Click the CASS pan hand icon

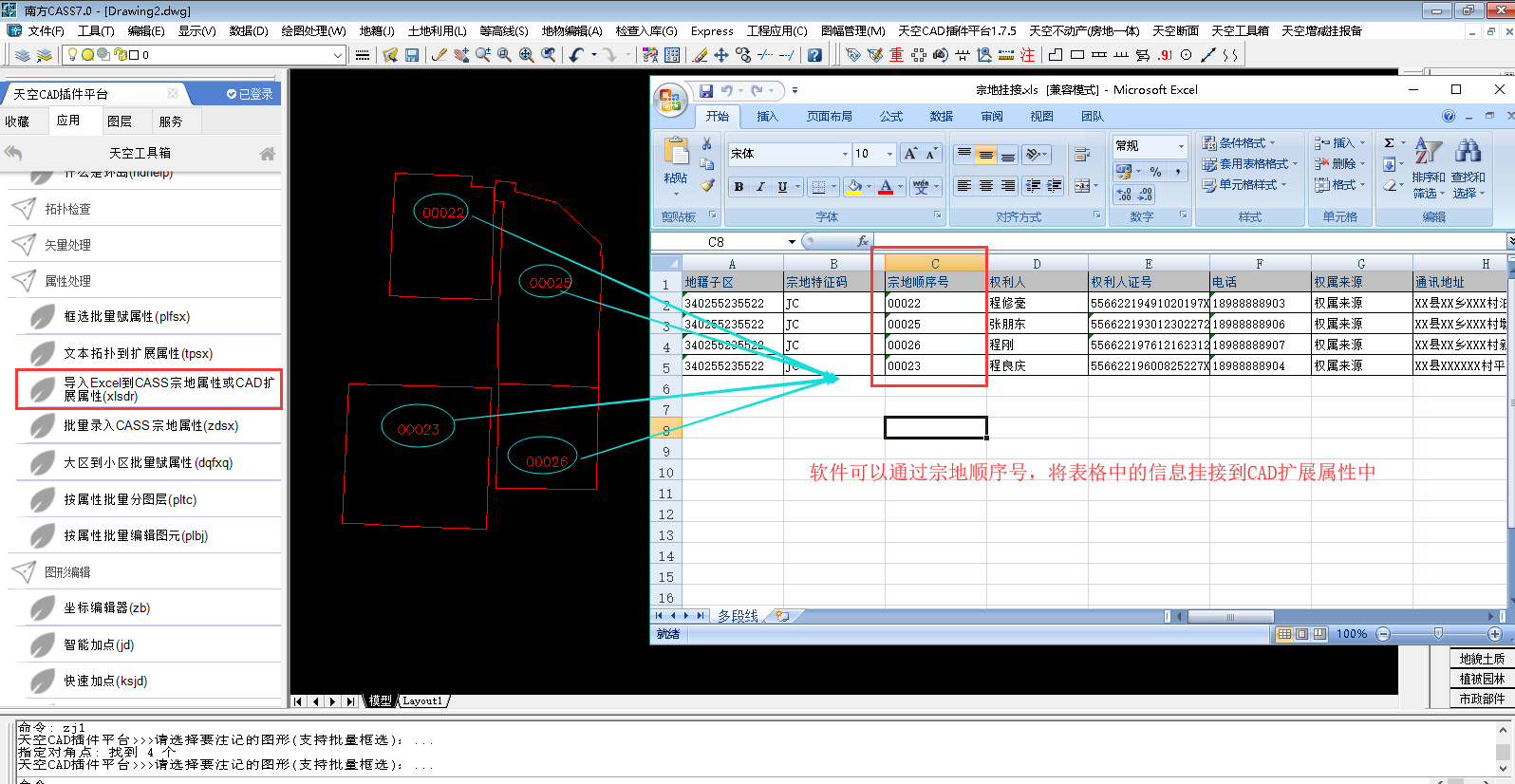point(461,55)
